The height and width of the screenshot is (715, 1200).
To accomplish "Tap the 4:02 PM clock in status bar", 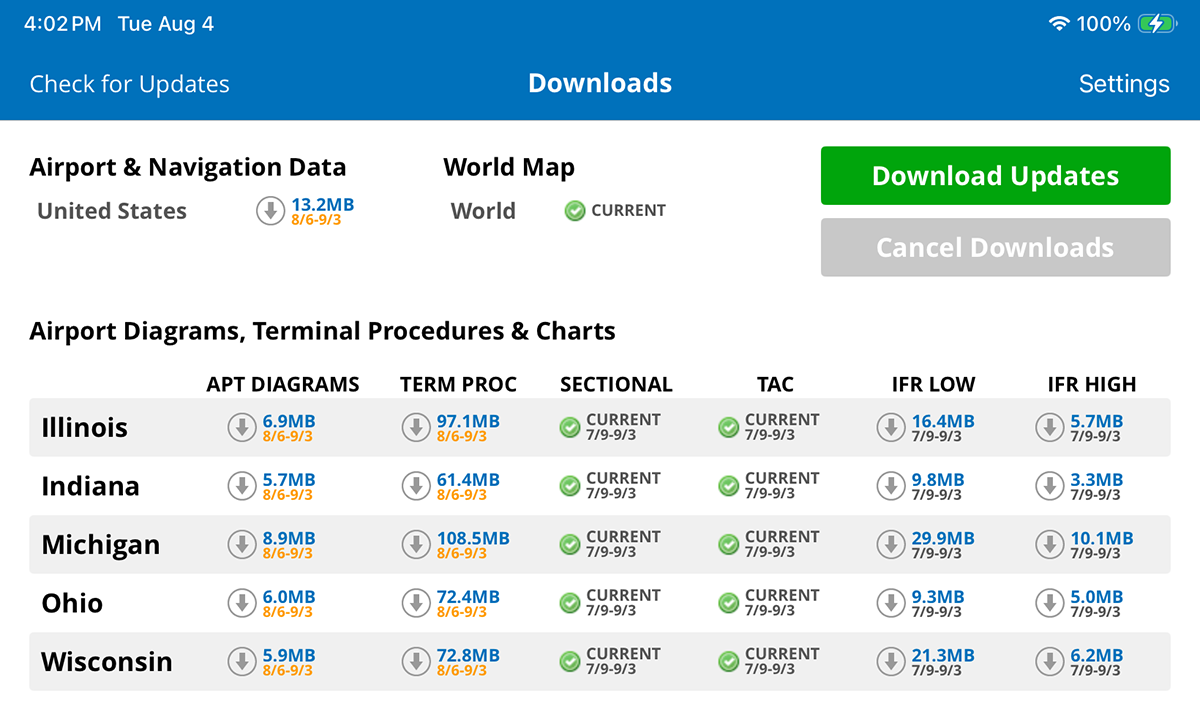I will 62,24.
